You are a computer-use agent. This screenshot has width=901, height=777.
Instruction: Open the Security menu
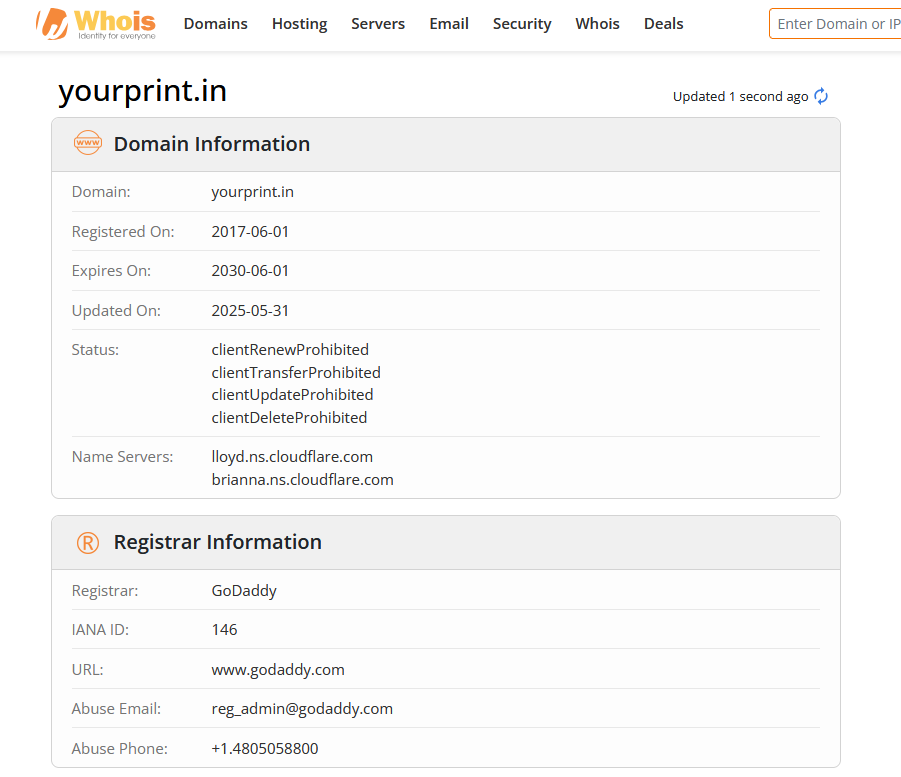point(522,24)
